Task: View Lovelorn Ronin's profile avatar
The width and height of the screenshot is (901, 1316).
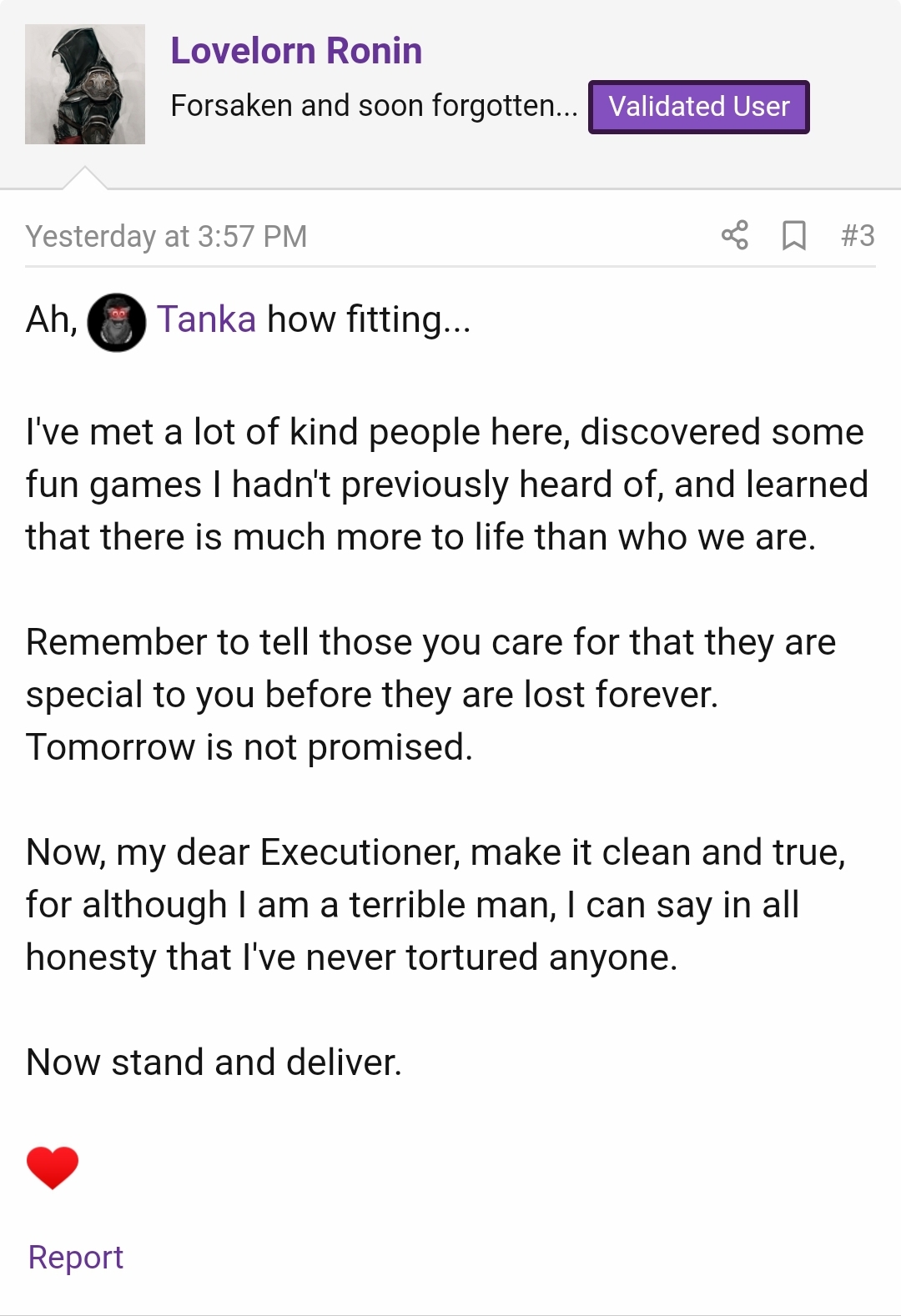Action: coord(85,84)
